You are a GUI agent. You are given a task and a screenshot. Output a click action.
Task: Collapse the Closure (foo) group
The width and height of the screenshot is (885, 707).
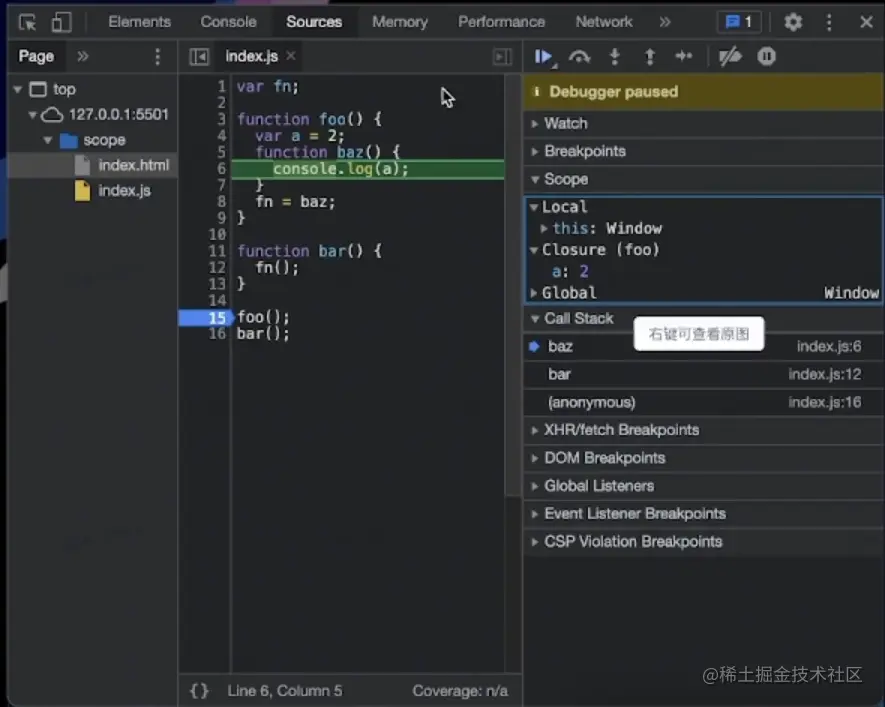tap(534, 250)
